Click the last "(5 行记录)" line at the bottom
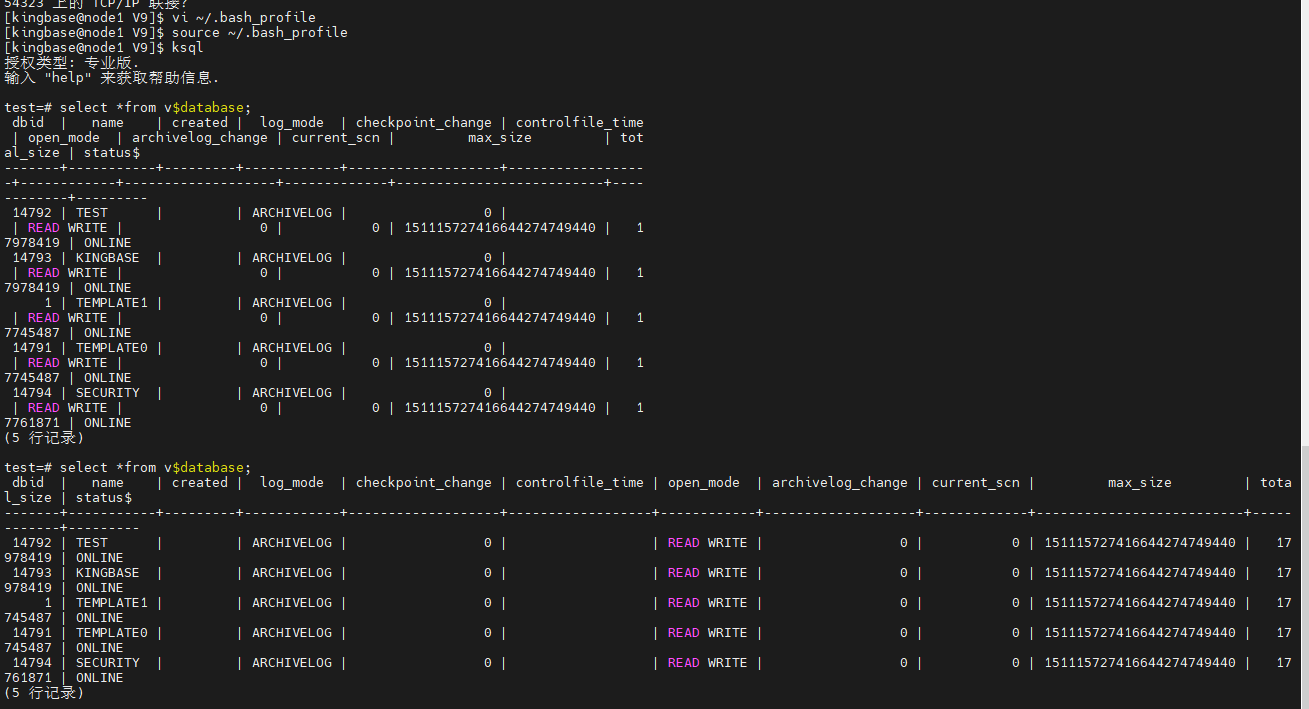This screenshot has width=1309, height=709. coord(44,692)
